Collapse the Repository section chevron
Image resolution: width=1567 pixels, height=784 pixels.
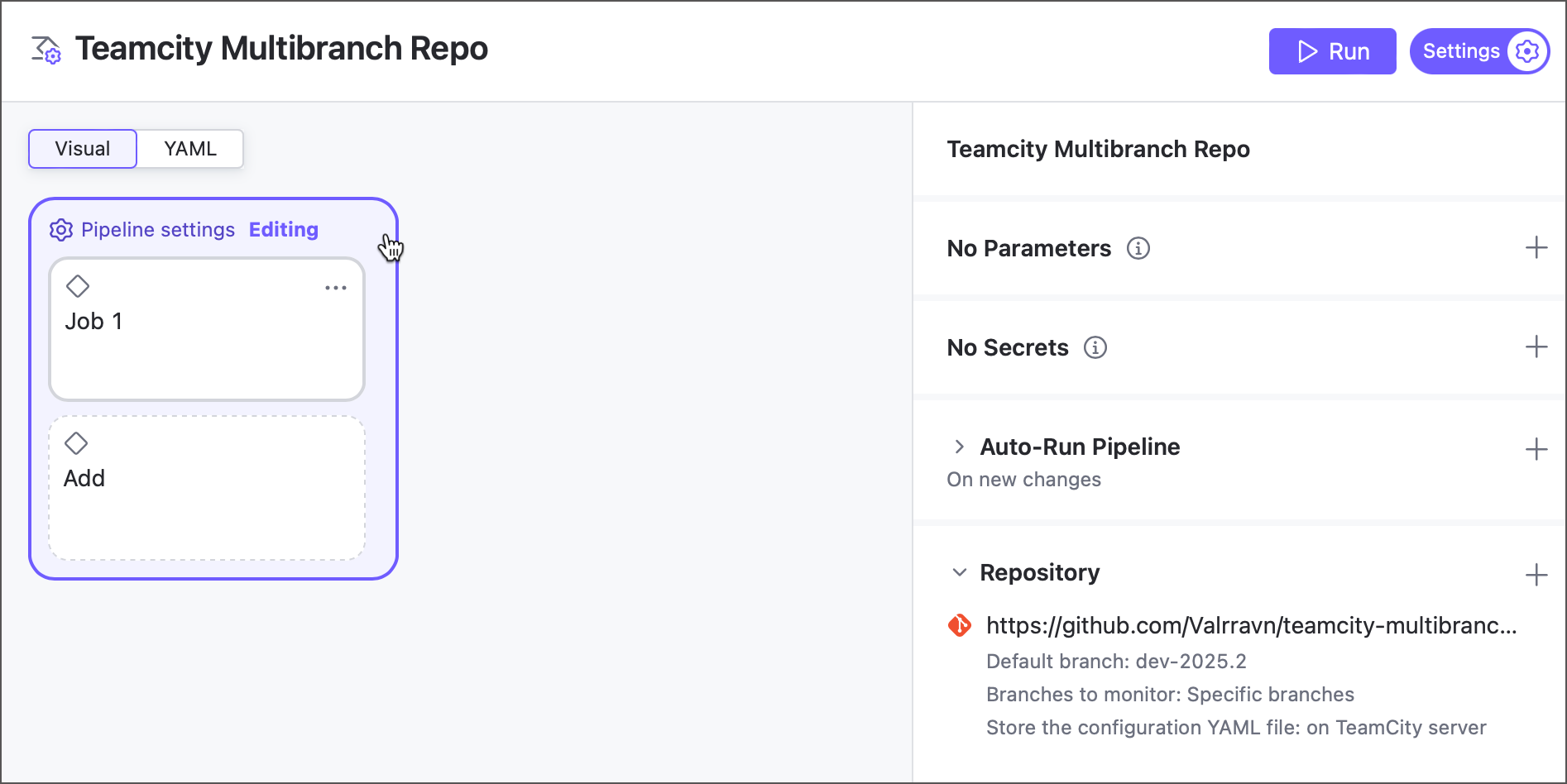959,571
